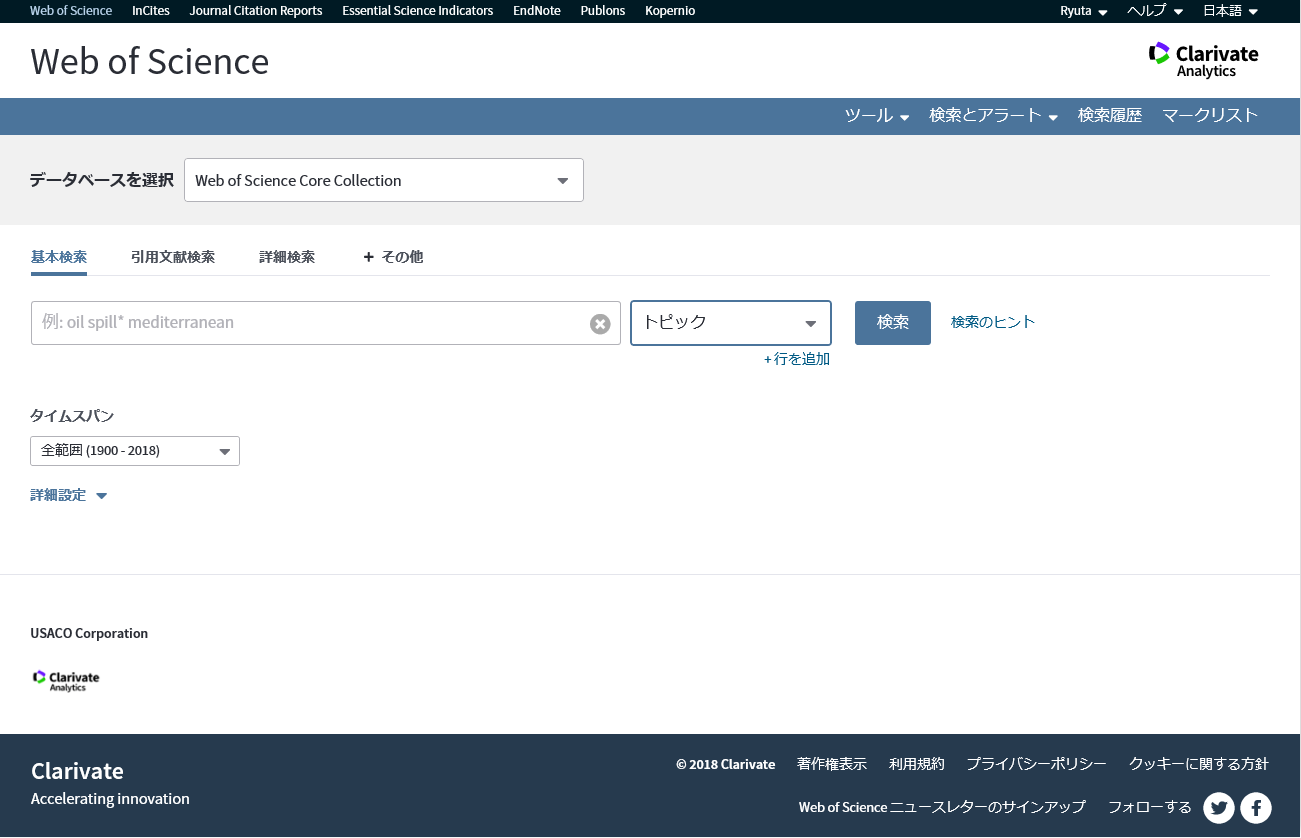Open the Web of Science Core Collection database dropdown
The image size is (1301, 838).
pyautogui.click(x=384, y=180)
